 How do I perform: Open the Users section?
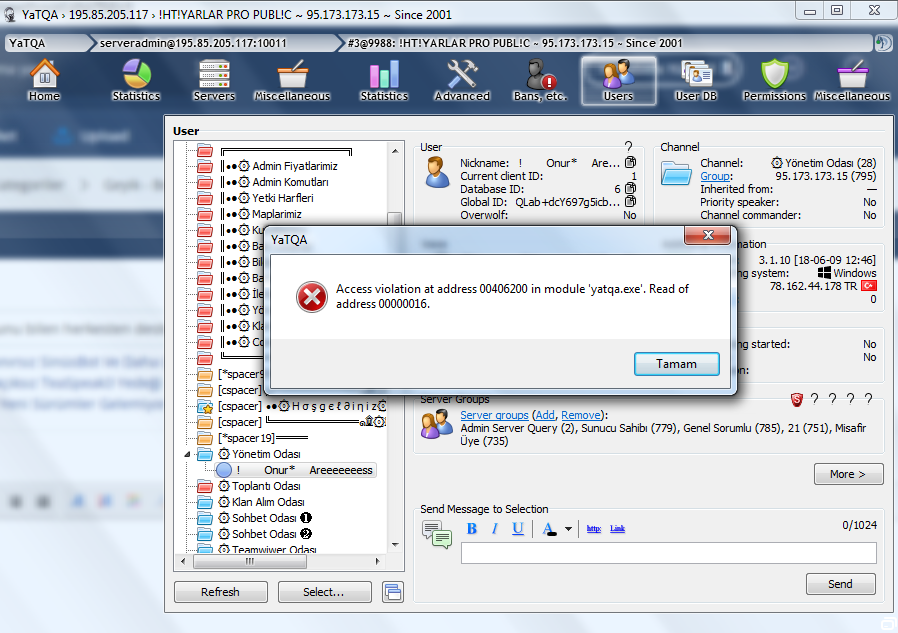pyautogui.click(x=619, y=81)
